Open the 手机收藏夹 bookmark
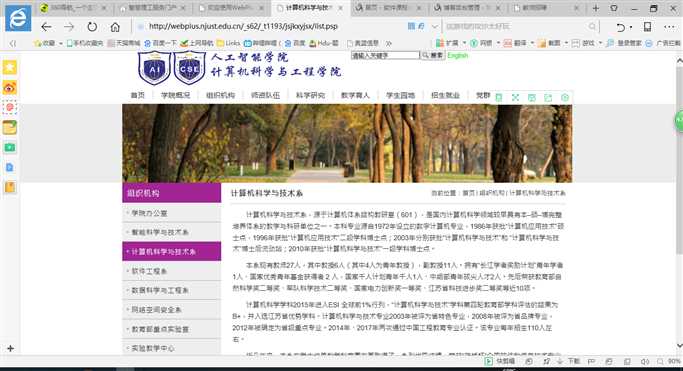 pos(85,43)
